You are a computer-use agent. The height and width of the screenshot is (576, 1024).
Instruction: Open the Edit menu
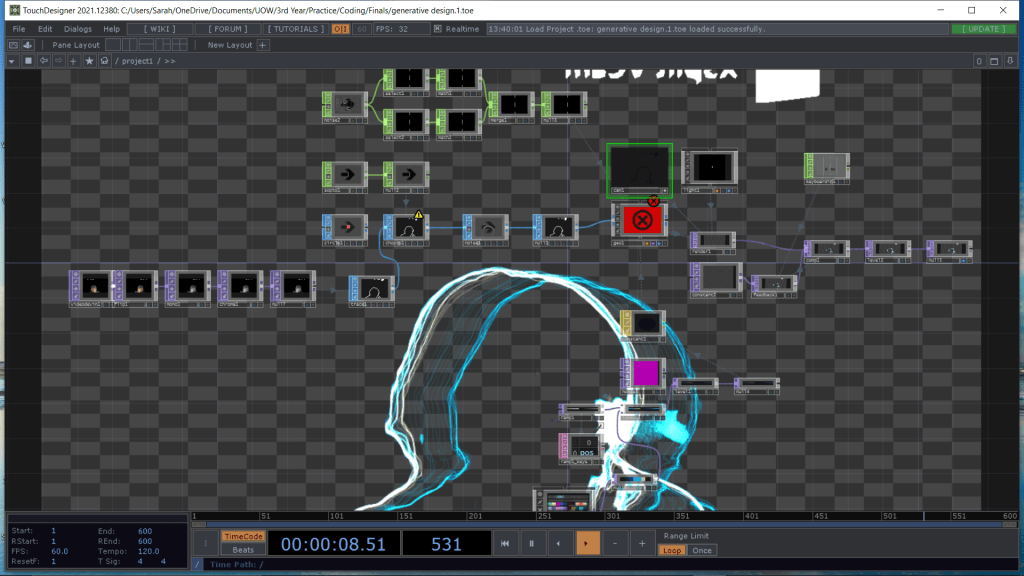45,29
